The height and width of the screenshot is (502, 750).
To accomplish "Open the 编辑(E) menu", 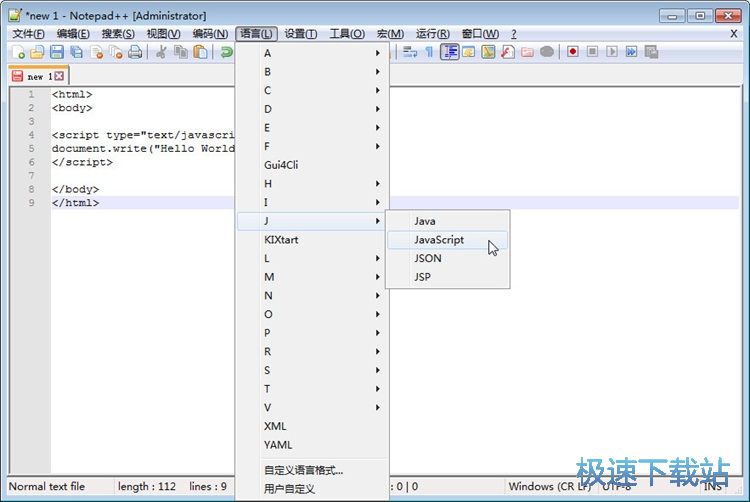I will [73, 34].
